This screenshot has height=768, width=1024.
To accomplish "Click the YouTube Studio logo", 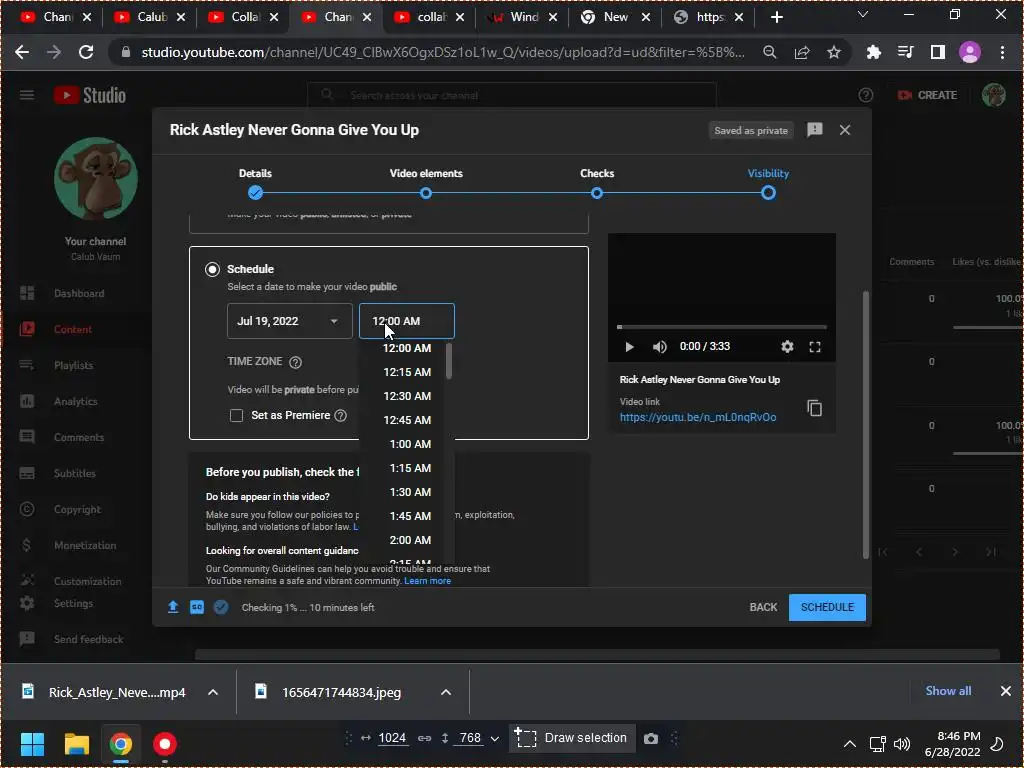I will [x=90, y=95].
